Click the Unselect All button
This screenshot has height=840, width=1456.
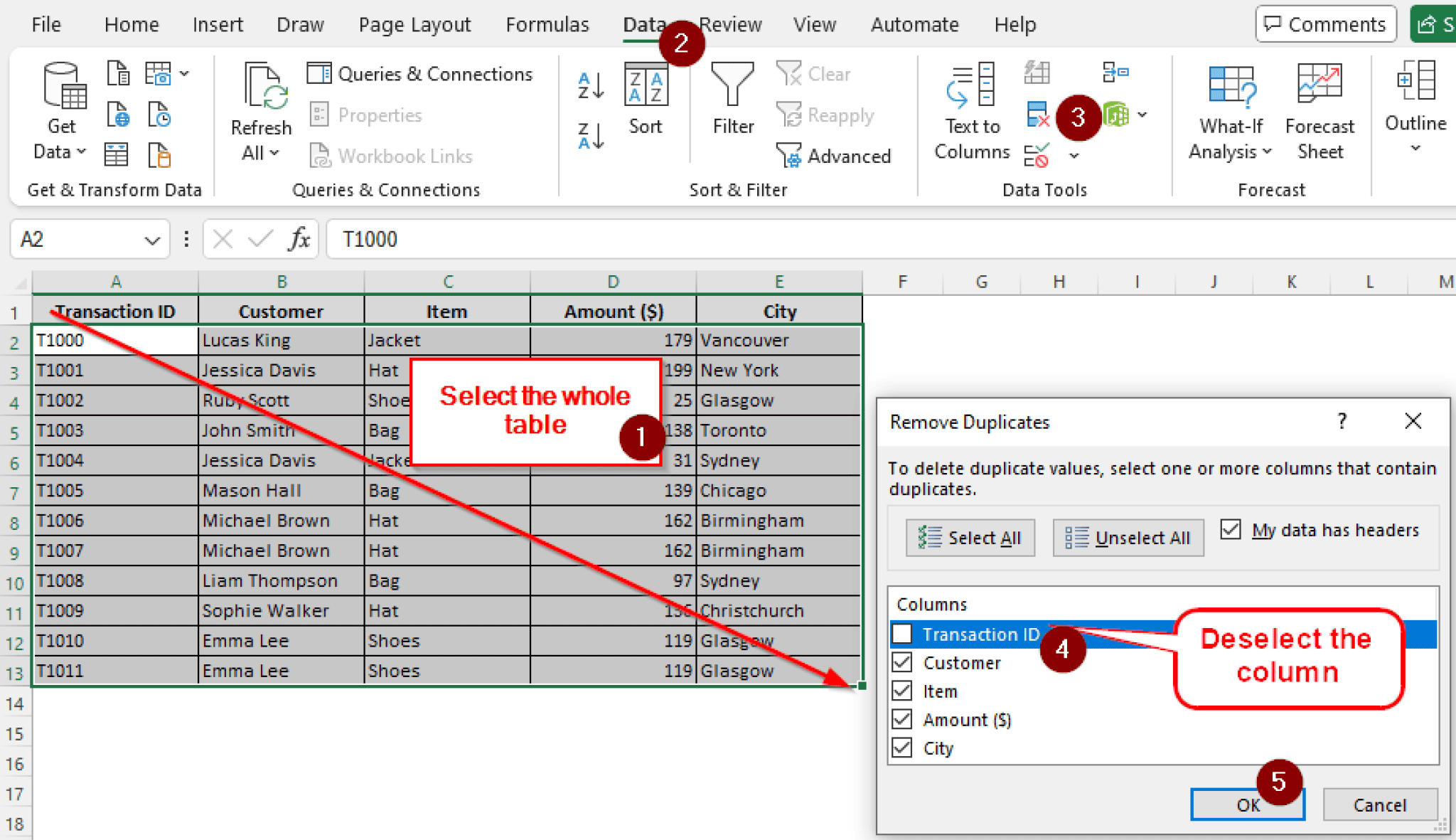pos(1128,538)
